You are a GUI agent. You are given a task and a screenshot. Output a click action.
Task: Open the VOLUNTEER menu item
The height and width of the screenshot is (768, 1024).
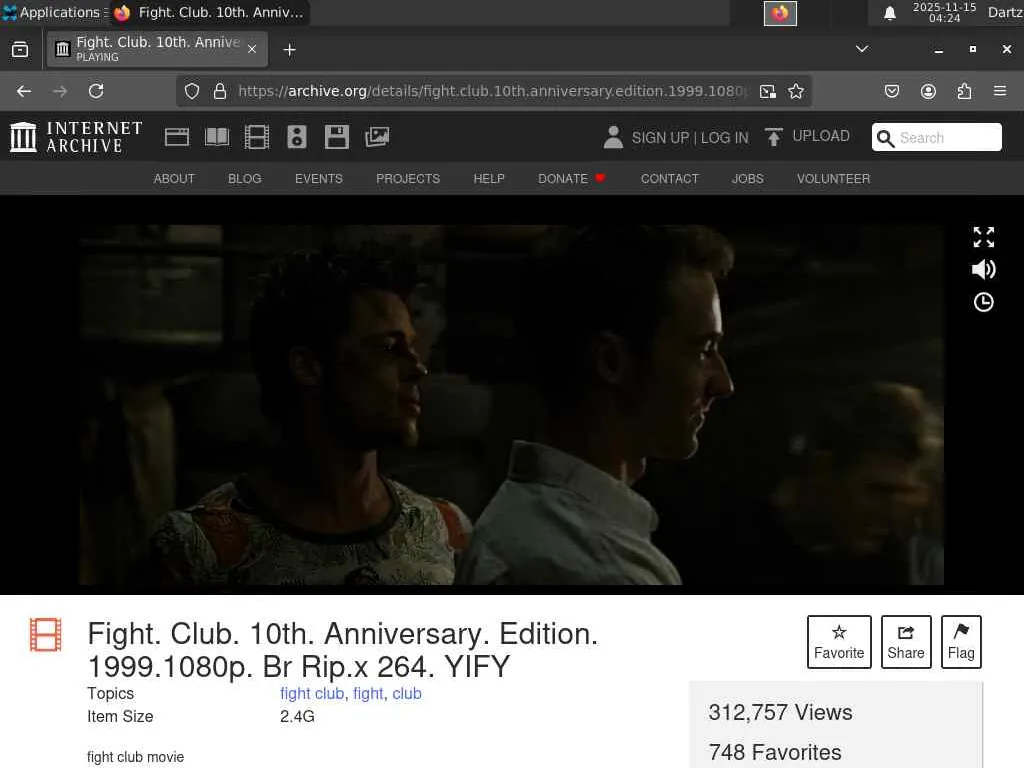(x=833, y=178)
